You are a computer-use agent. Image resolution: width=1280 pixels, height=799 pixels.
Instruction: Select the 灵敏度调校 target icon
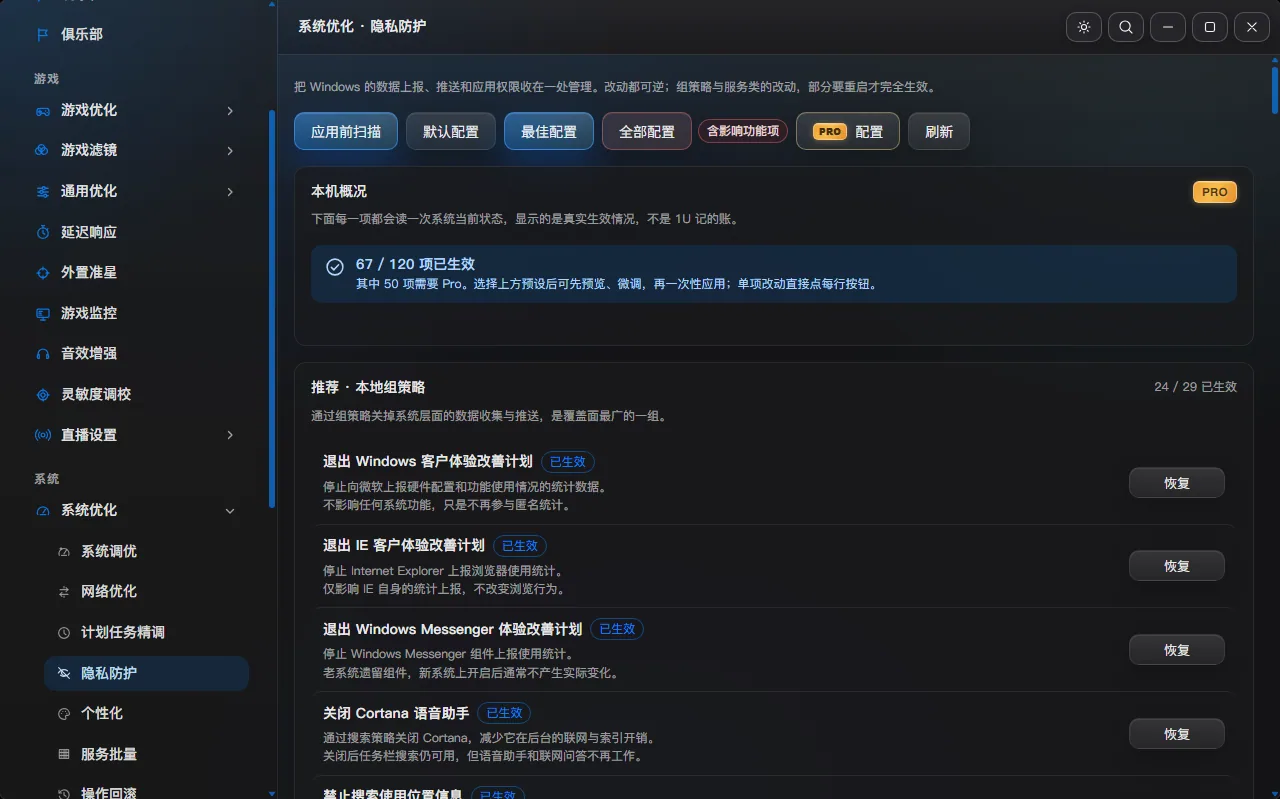[x=42, y=394]
